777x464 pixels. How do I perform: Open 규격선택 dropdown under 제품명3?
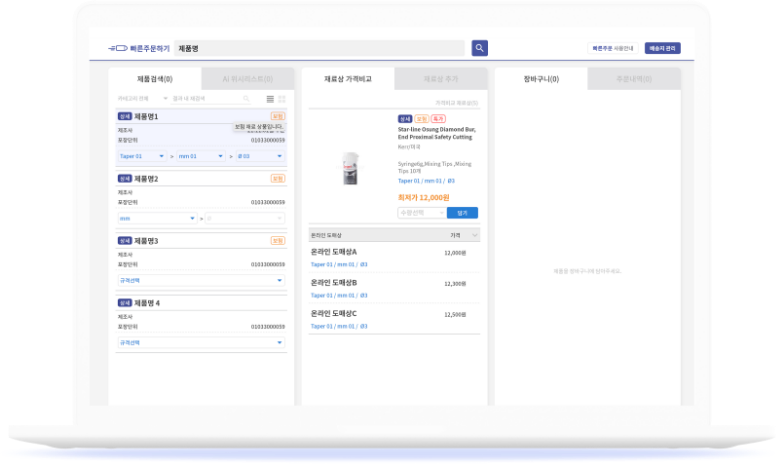pyautogui.click(x=201, y=281)
